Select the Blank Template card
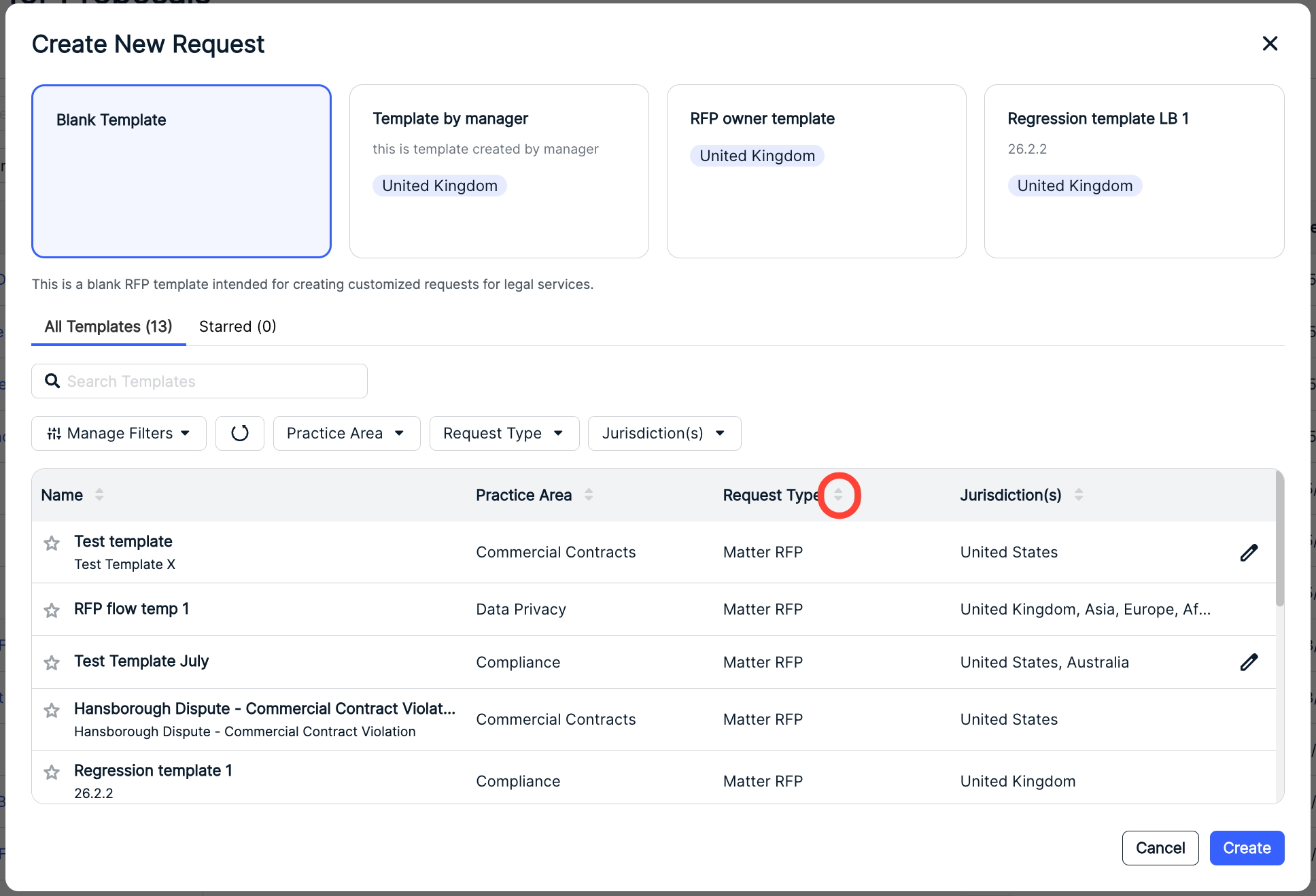 pyautogui.click(x=181, y=171)
